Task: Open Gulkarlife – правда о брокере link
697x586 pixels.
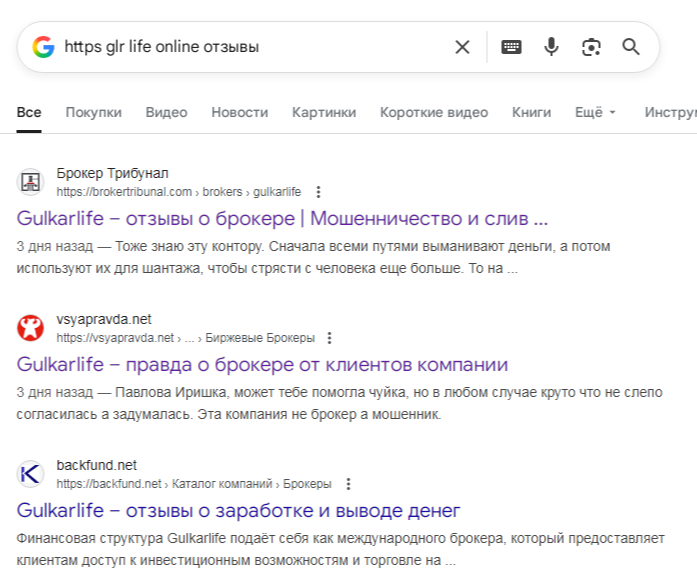Action: (x=262, y=365)
